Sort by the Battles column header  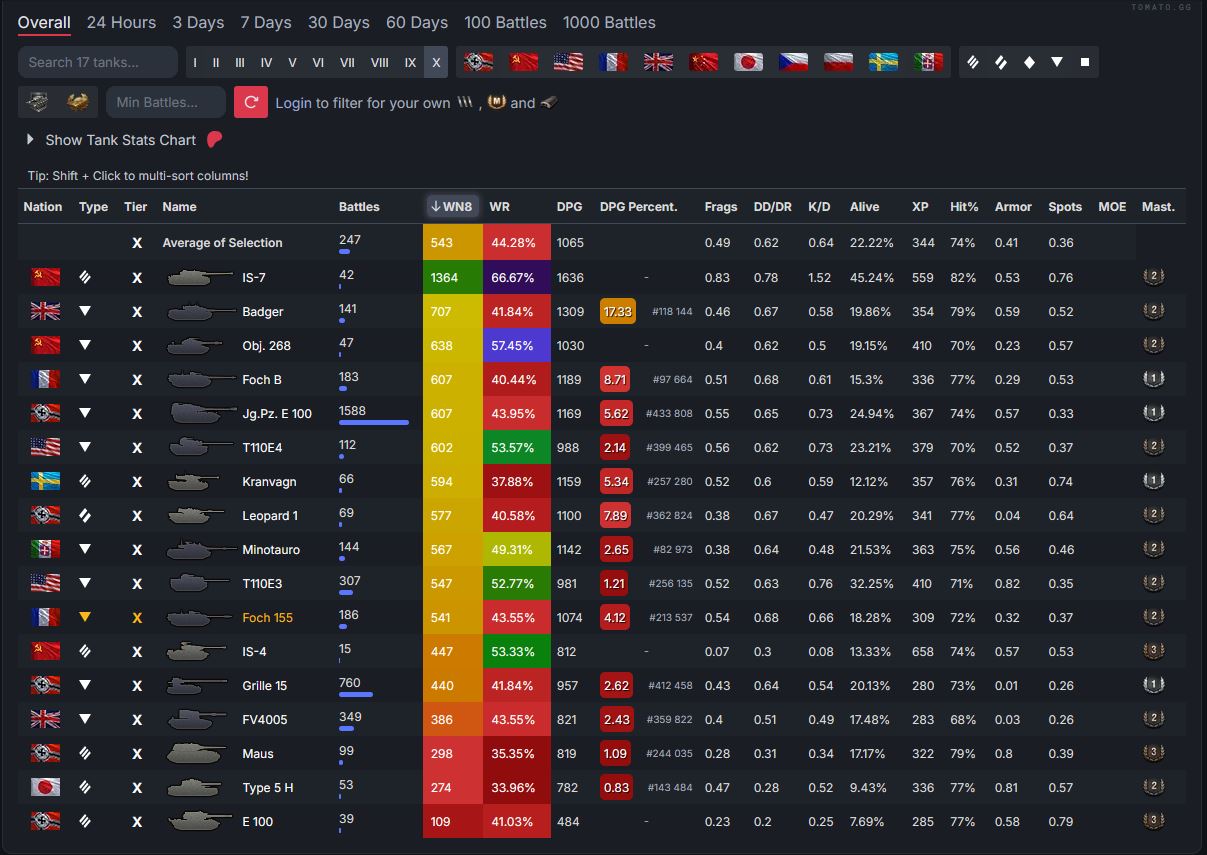coord(359,207)
